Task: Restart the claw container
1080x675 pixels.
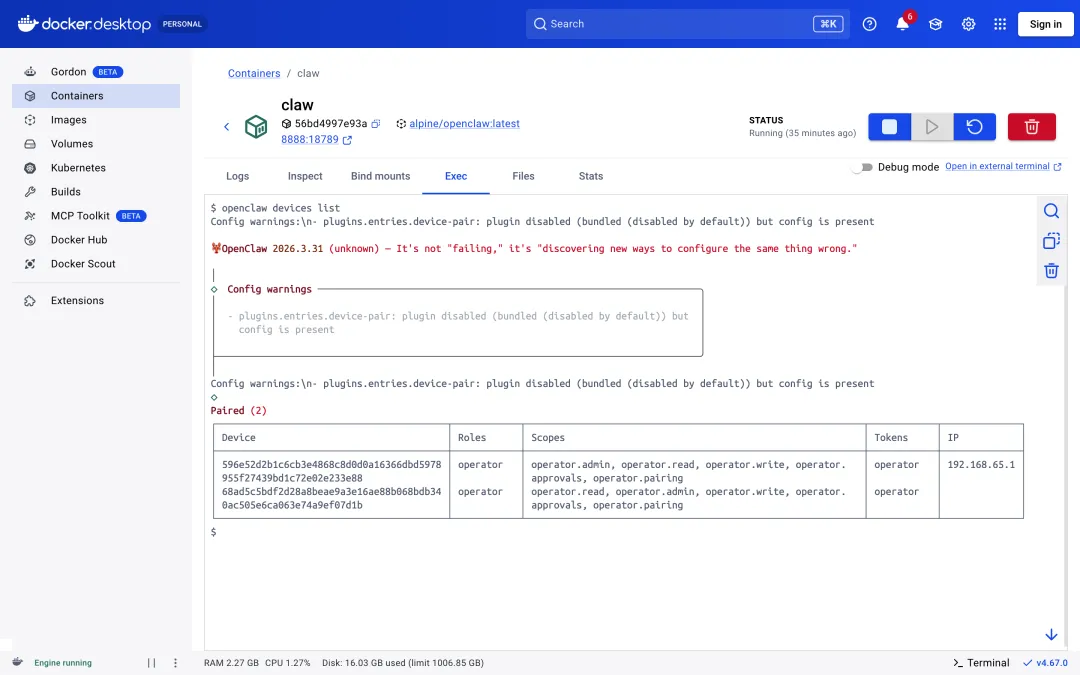Action: coord(975,127)
